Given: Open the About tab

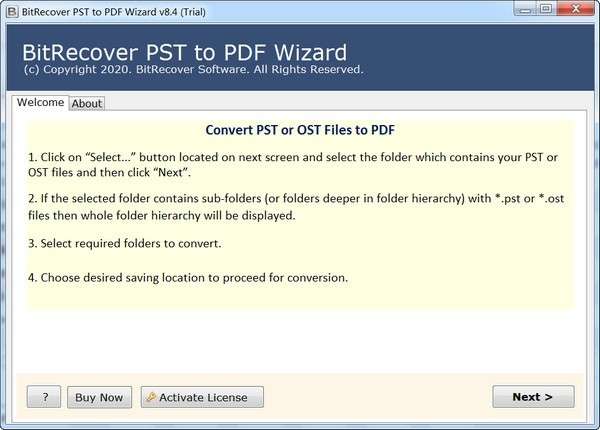Looking at the screenshot, I should [x=87, y=103].
